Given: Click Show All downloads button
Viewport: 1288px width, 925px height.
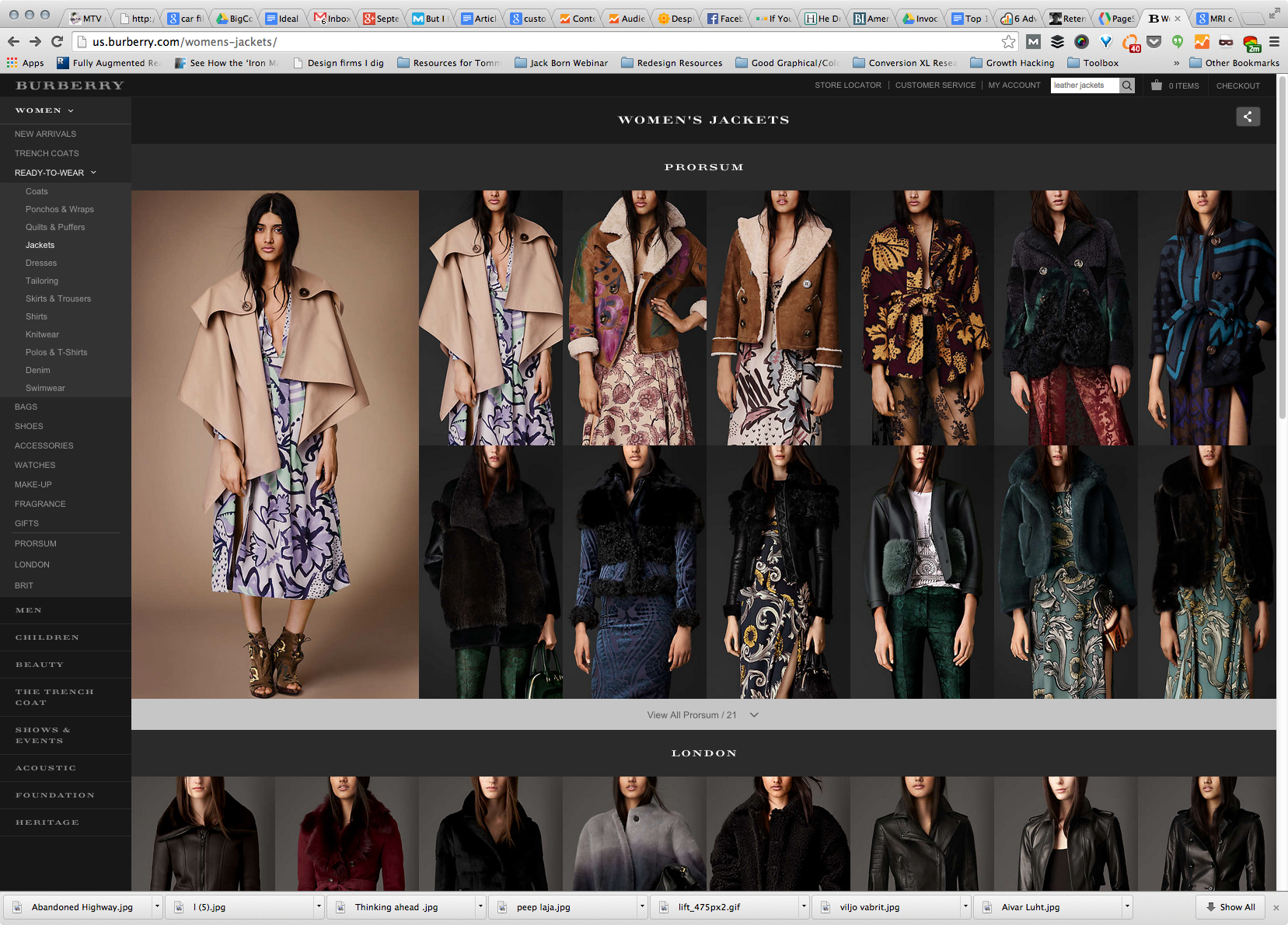Looking at the screenshot, I should [x=1230, y=907].
